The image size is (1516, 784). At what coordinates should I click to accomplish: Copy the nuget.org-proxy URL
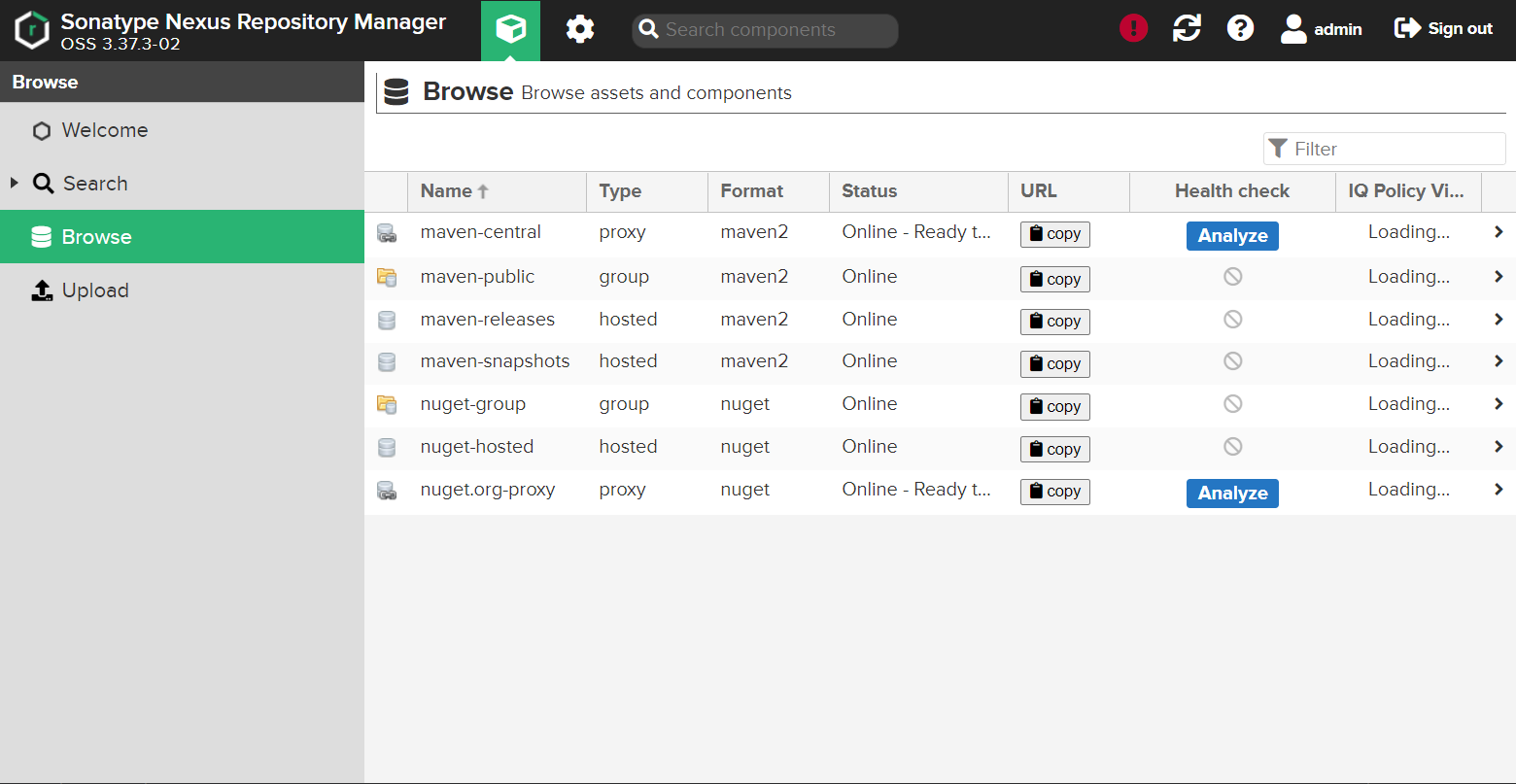[1055, 492]
